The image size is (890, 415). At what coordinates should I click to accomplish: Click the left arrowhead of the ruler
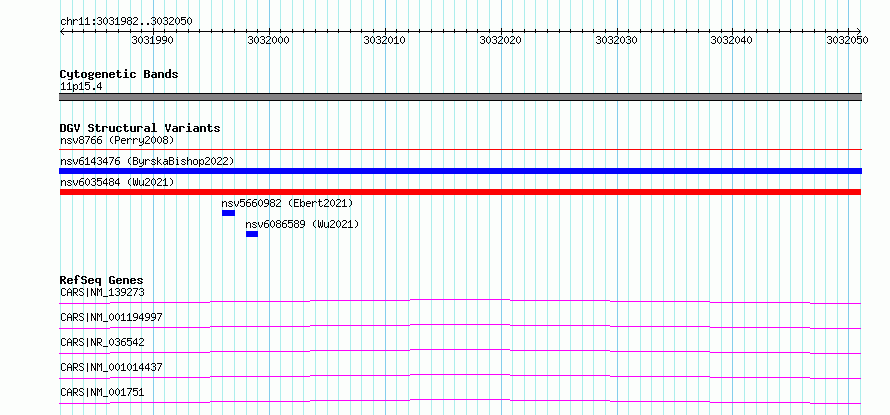click(x=62, y=31)
